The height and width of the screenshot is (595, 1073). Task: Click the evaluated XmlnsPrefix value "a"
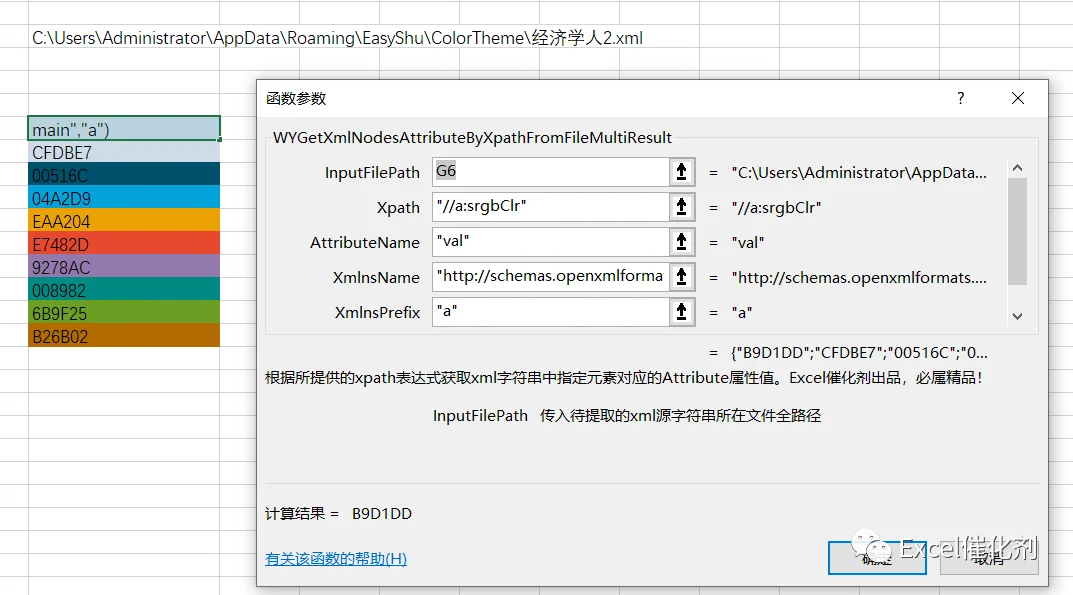point(742,312)
